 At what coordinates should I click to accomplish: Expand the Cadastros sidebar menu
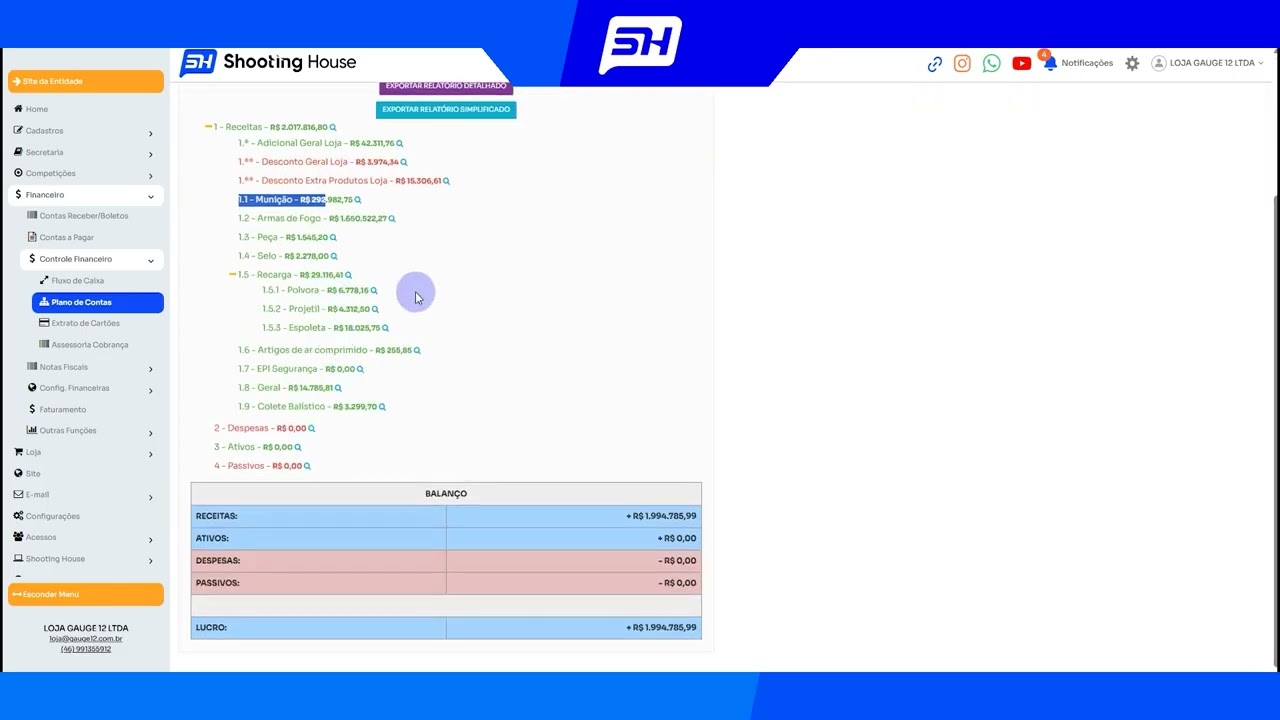coord(85,131)
